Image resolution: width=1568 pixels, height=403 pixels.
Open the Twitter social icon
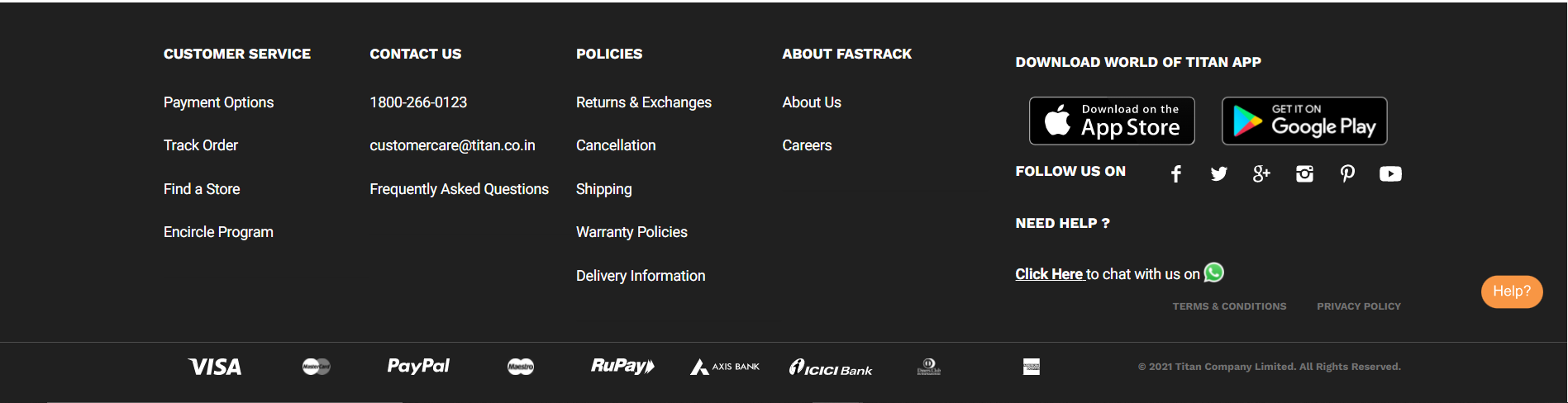coord(1218,173)
